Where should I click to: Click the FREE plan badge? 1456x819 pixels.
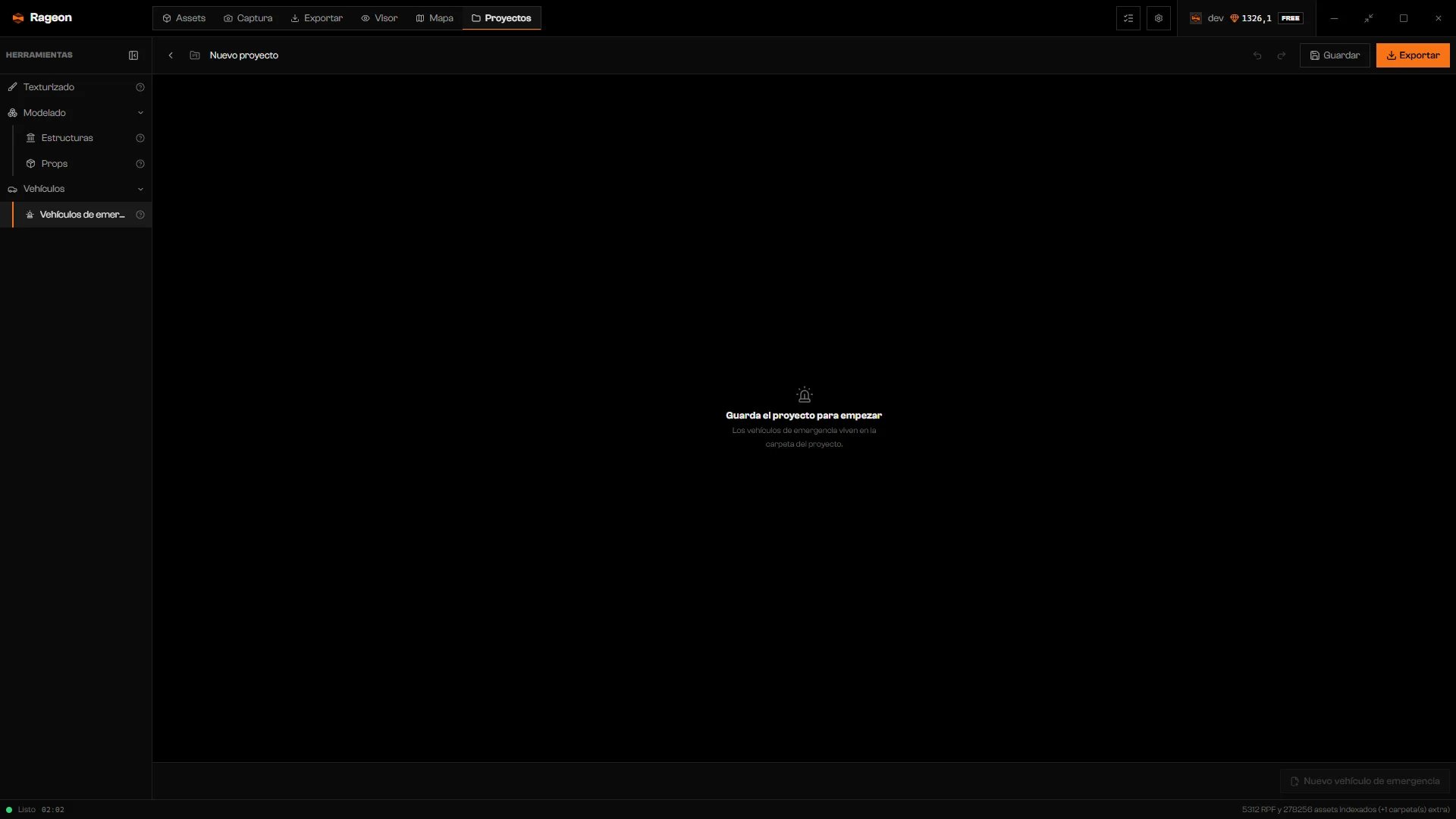click(x=1291, y=18)
